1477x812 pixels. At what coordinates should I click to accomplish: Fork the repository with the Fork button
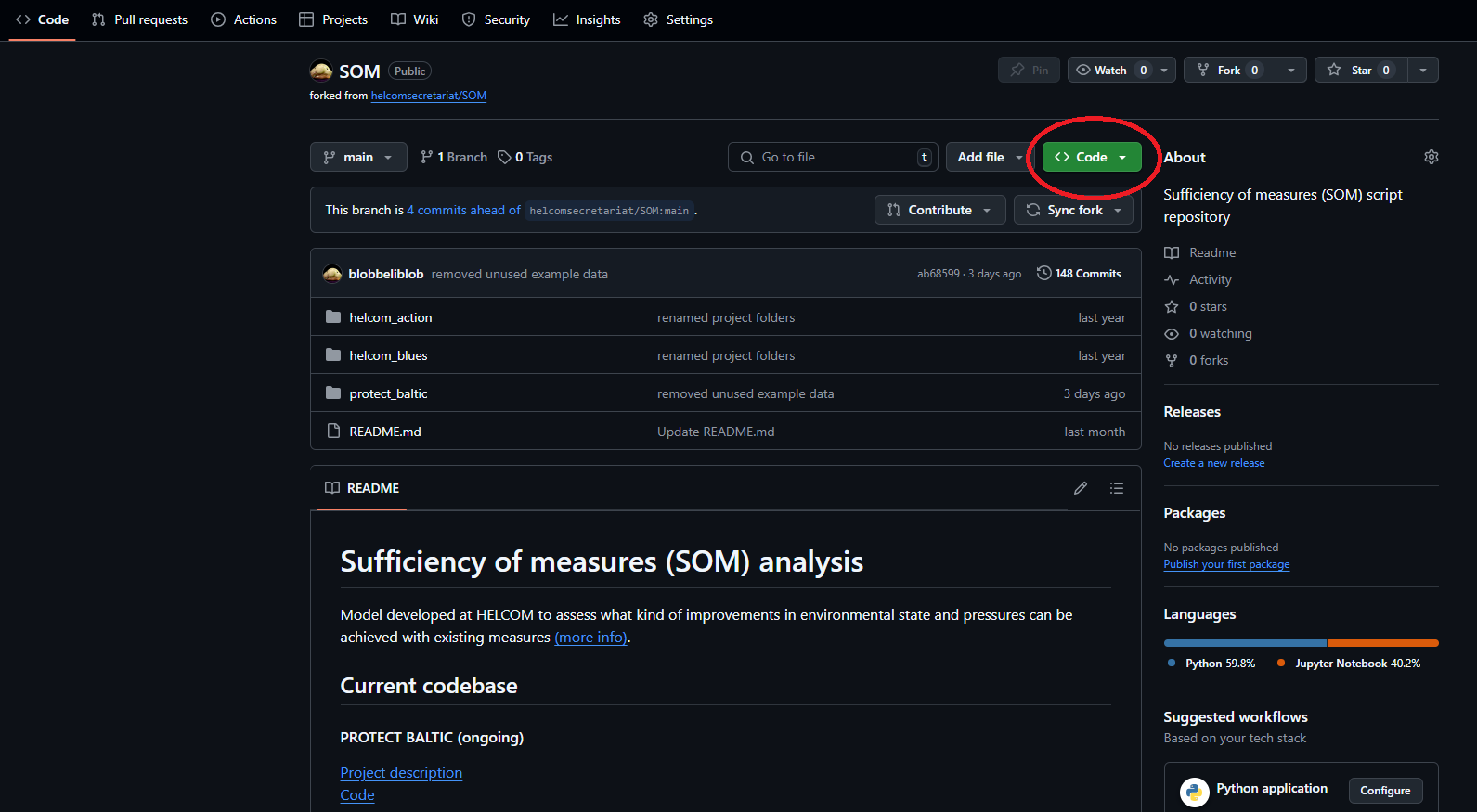click(x=1229, y=70)
